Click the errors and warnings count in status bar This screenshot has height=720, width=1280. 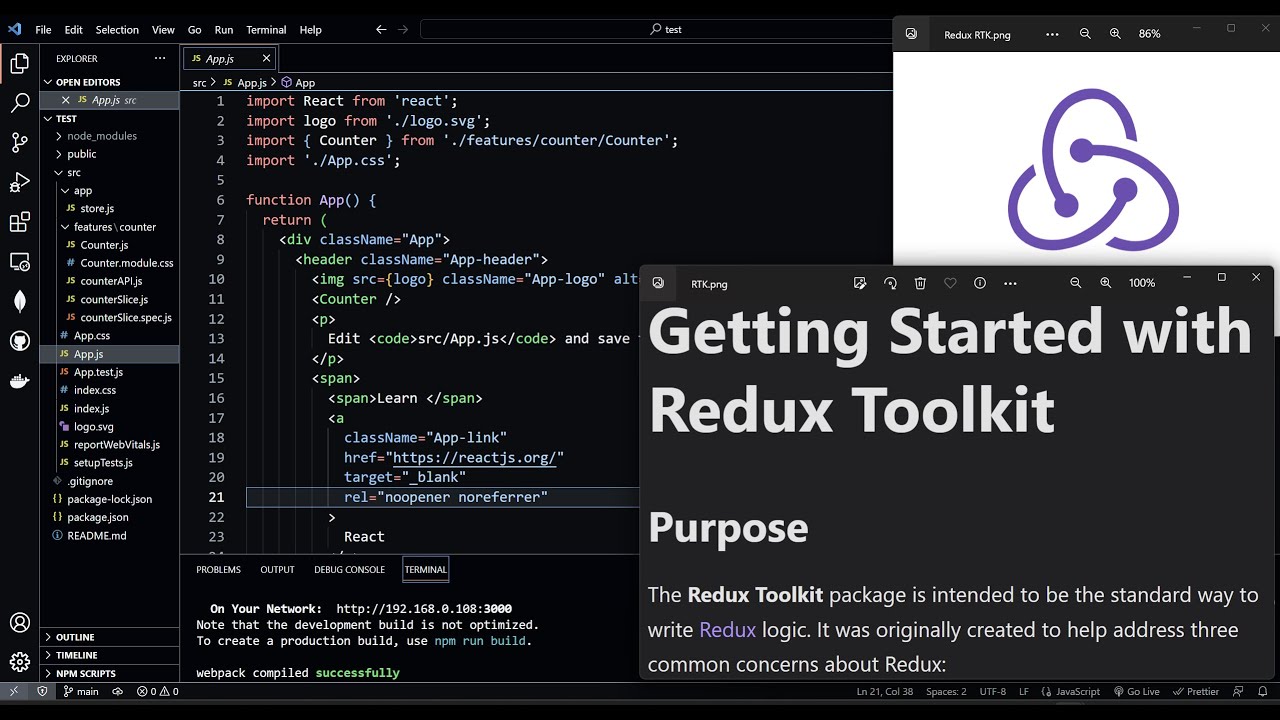(x=158, y=691)
